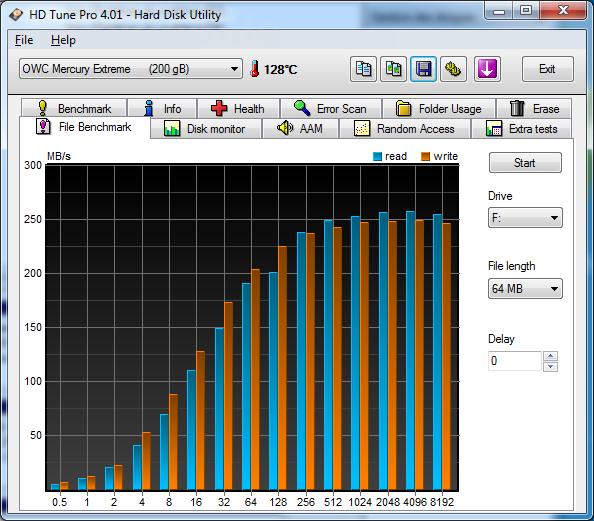
Task: Switch to the Health tab
Action: [238, 109]
